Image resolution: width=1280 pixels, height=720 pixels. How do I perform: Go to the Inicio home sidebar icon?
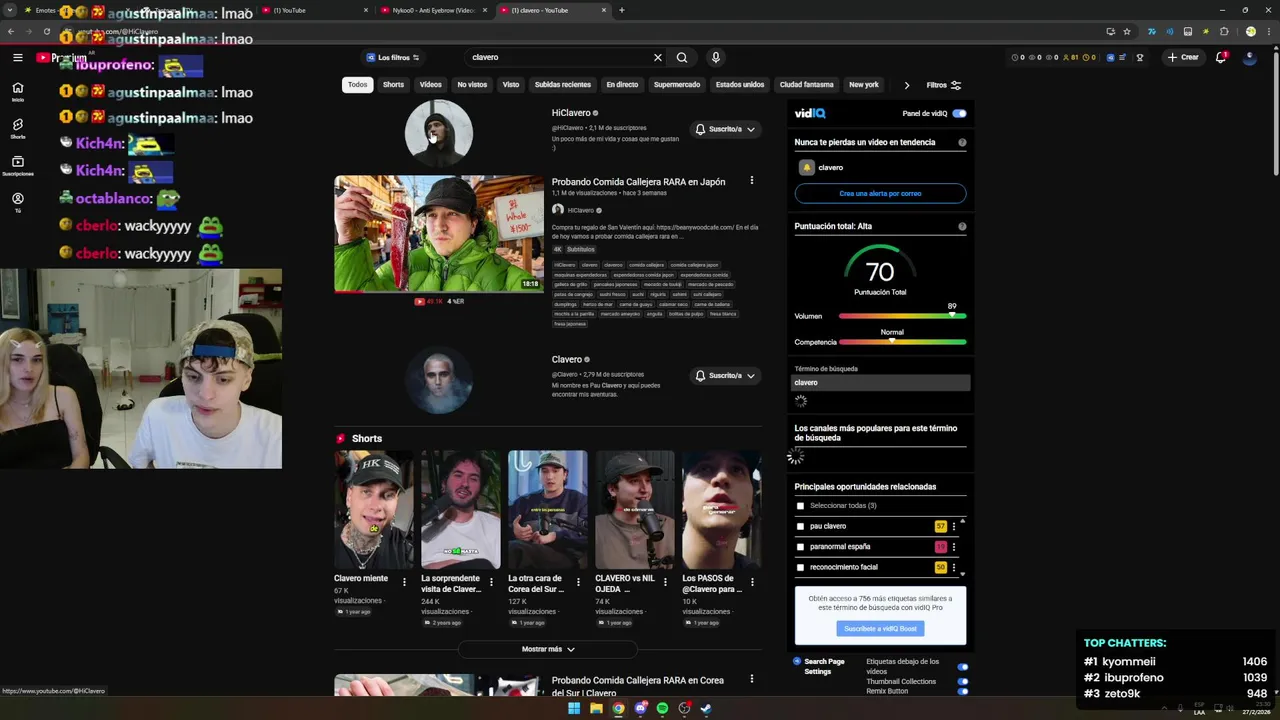point(18,91)
